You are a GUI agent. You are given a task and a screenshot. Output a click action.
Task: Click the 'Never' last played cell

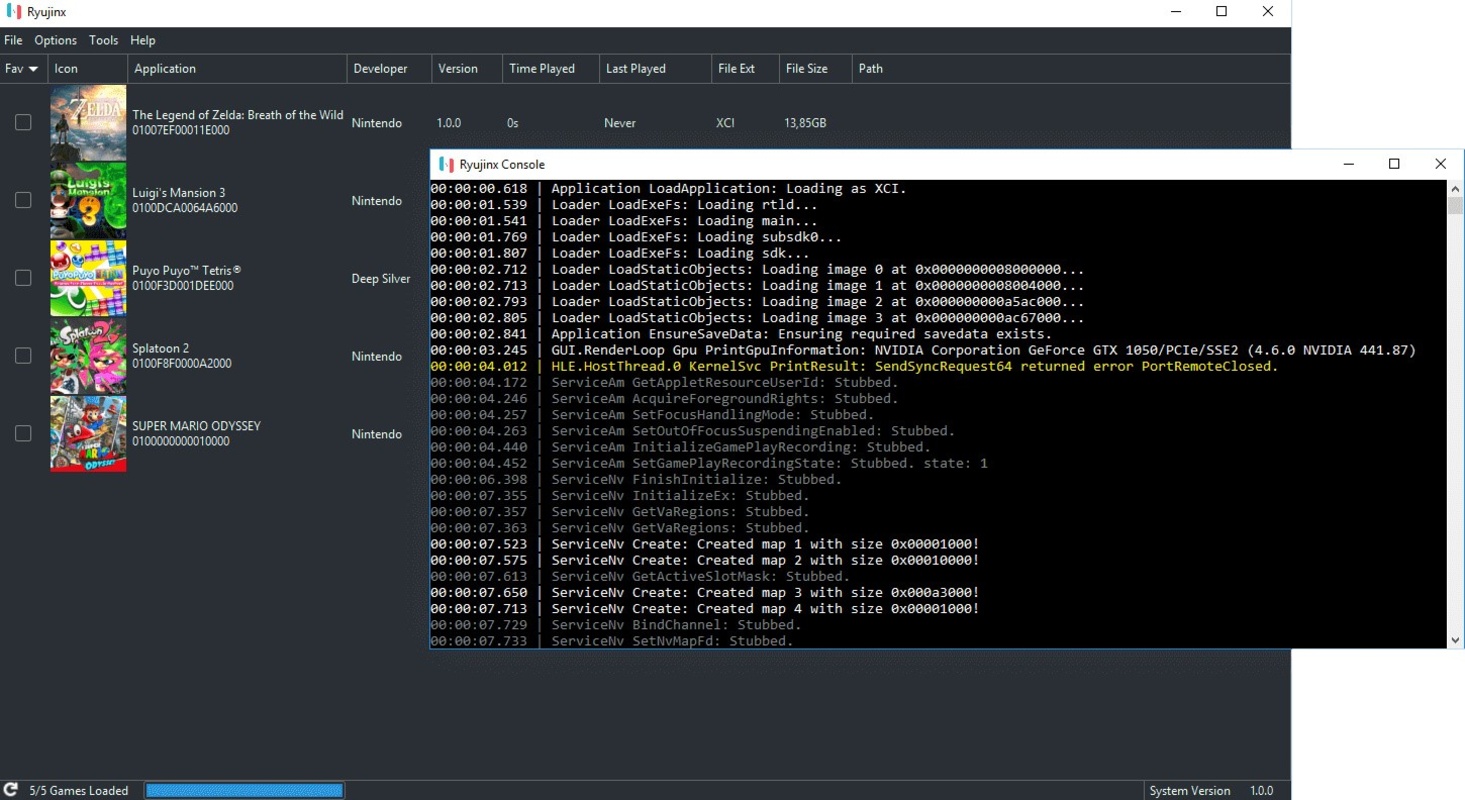click(x=620, y=123)
